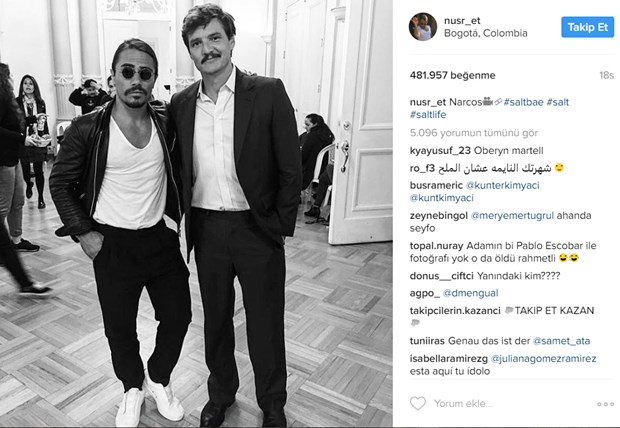
Task: Click the Takip Et follow button
Action: [588, 27]
